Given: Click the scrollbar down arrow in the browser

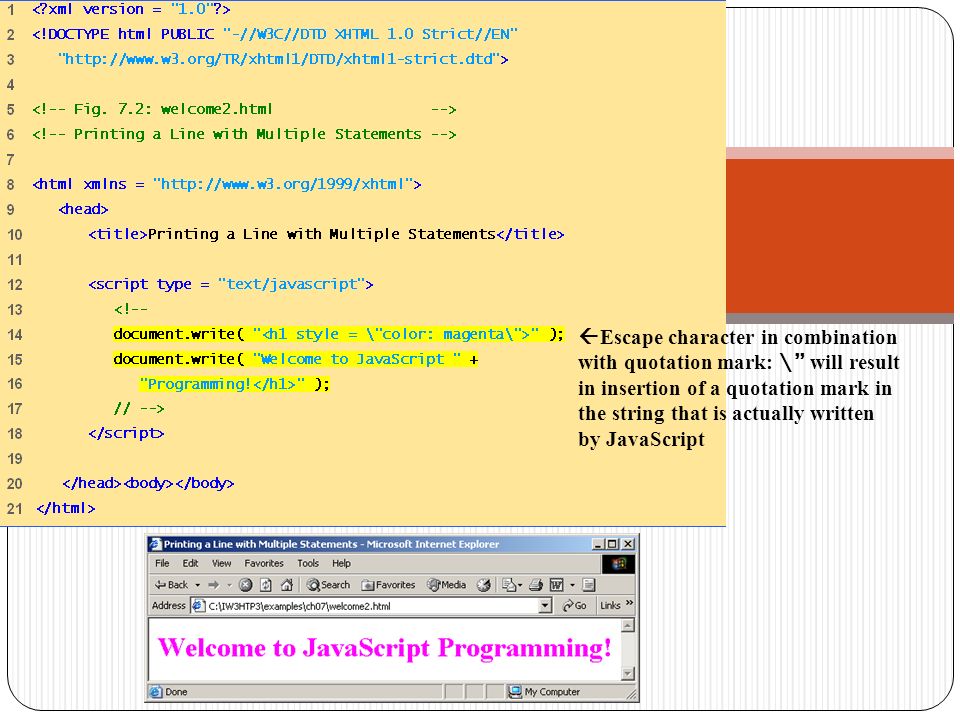Looking at the screenshot, I should point(628,673).
